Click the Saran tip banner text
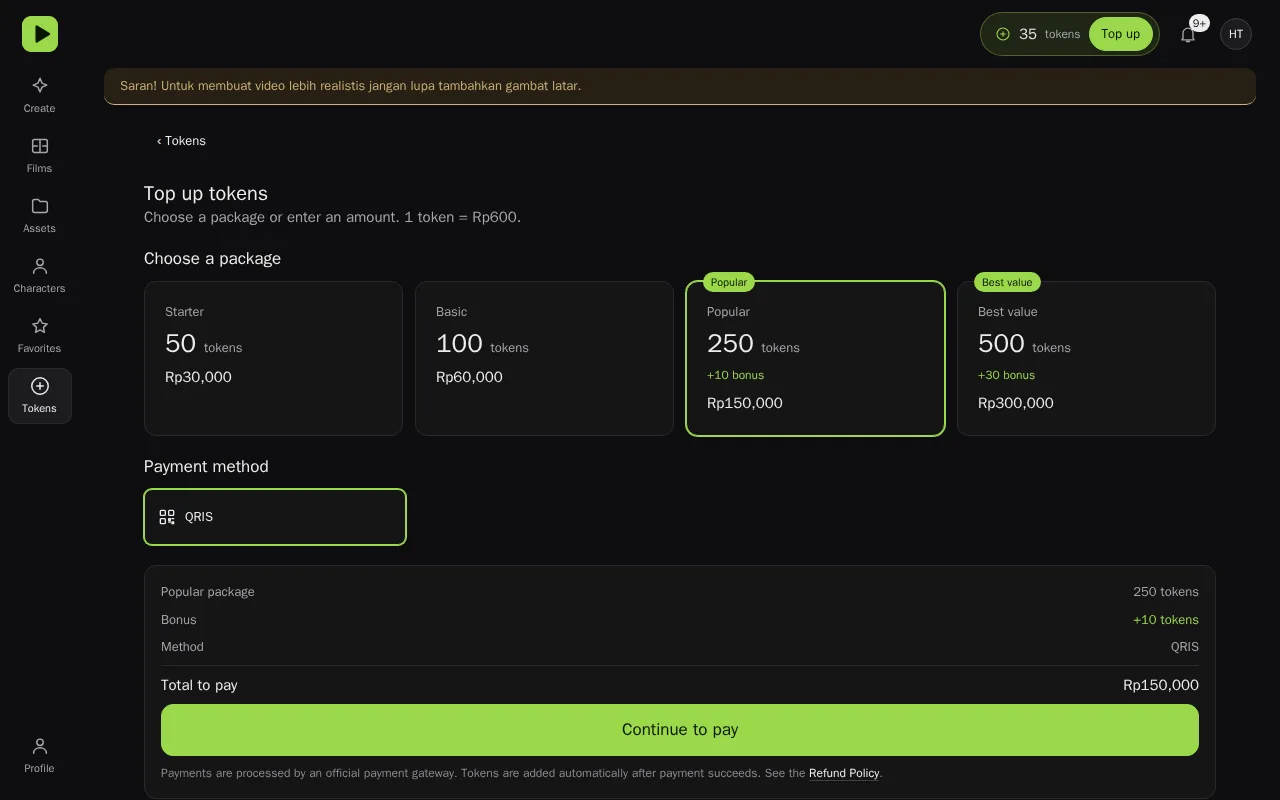The image size is (1280, 800). tap(350, 86)
